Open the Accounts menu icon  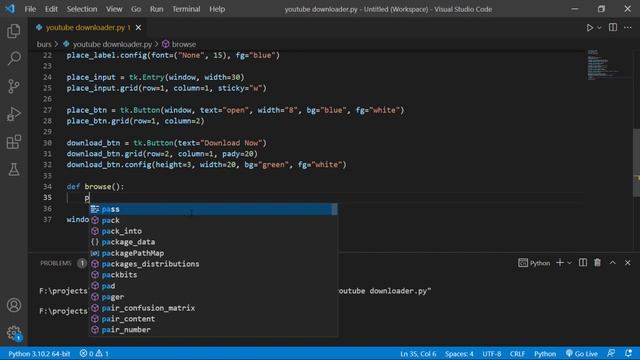14,305
